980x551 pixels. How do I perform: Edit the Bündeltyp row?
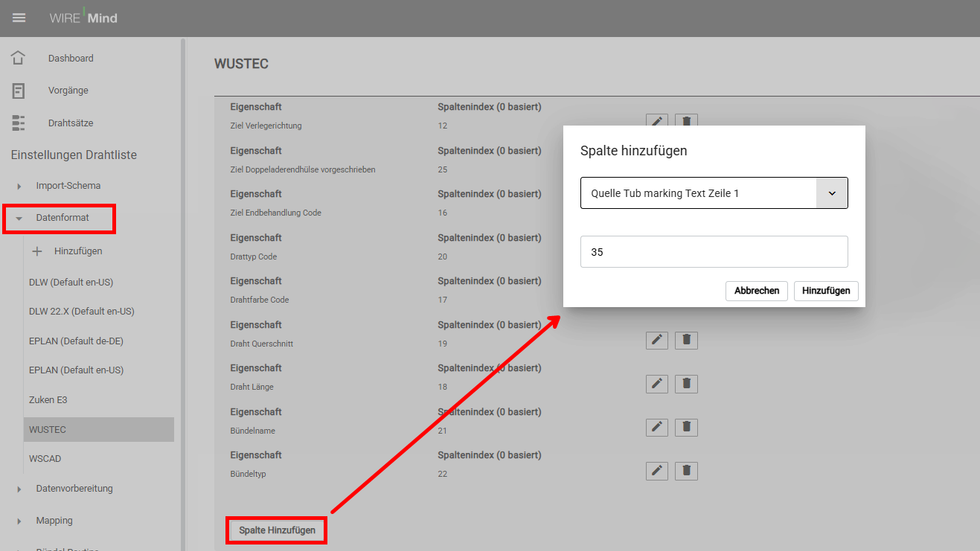[657, 471]
